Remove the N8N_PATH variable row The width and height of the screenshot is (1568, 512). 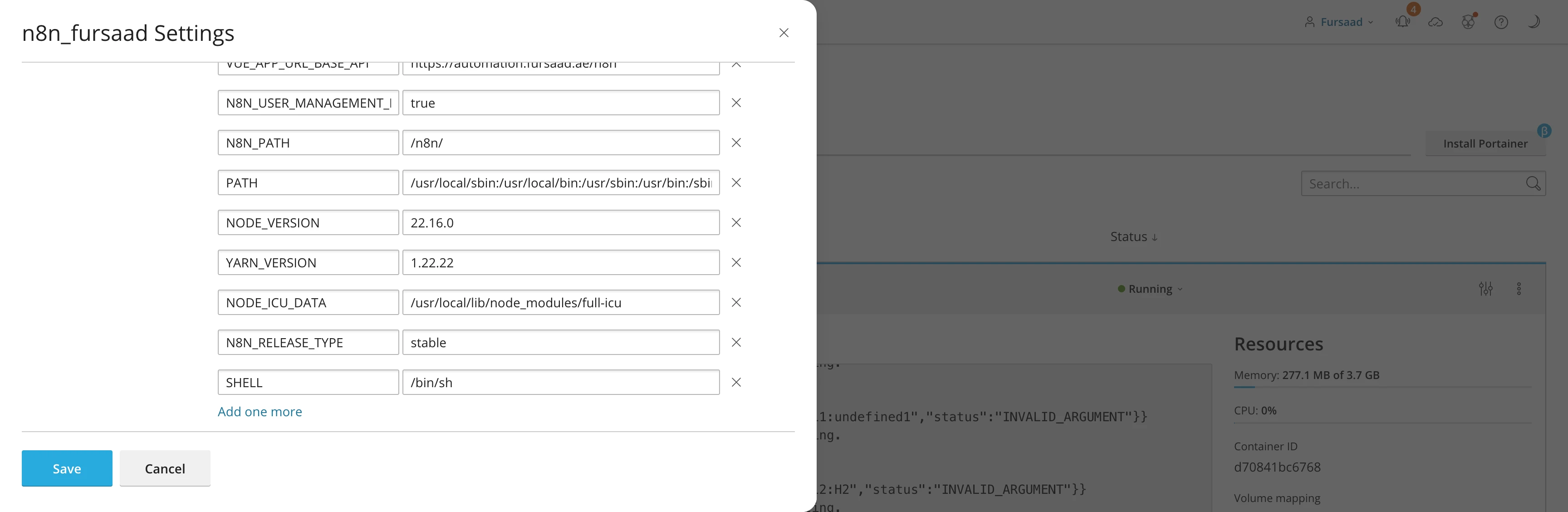pos(736,143)
